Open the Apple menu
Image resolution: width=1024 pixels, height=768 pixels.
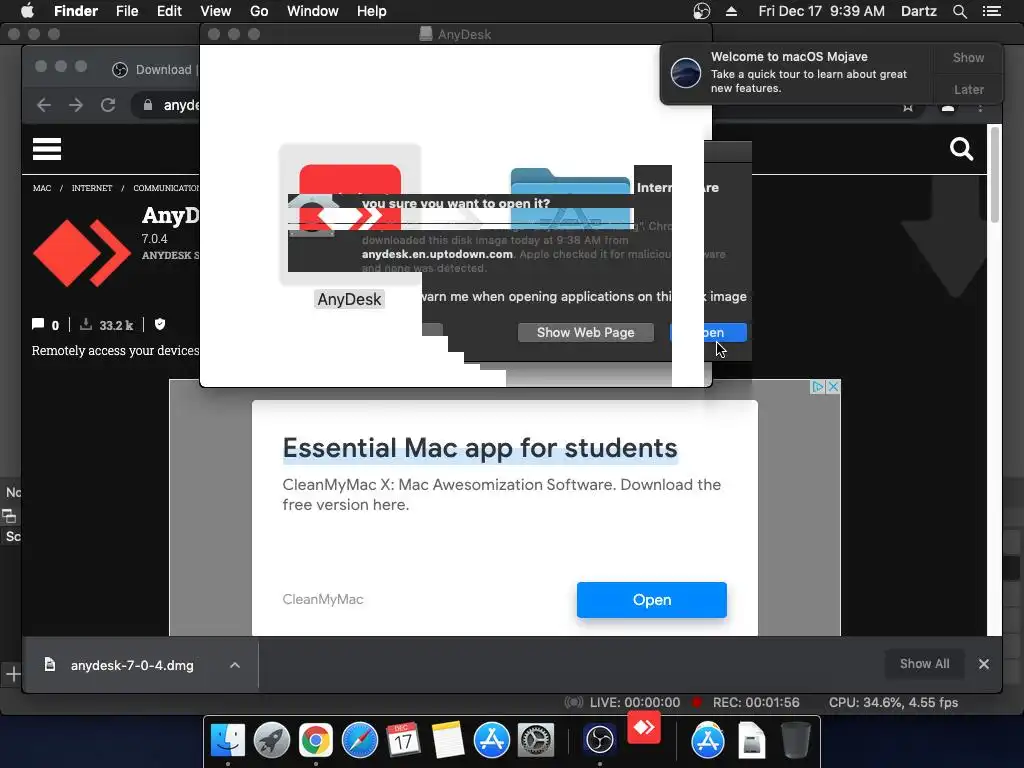point(27,11)
